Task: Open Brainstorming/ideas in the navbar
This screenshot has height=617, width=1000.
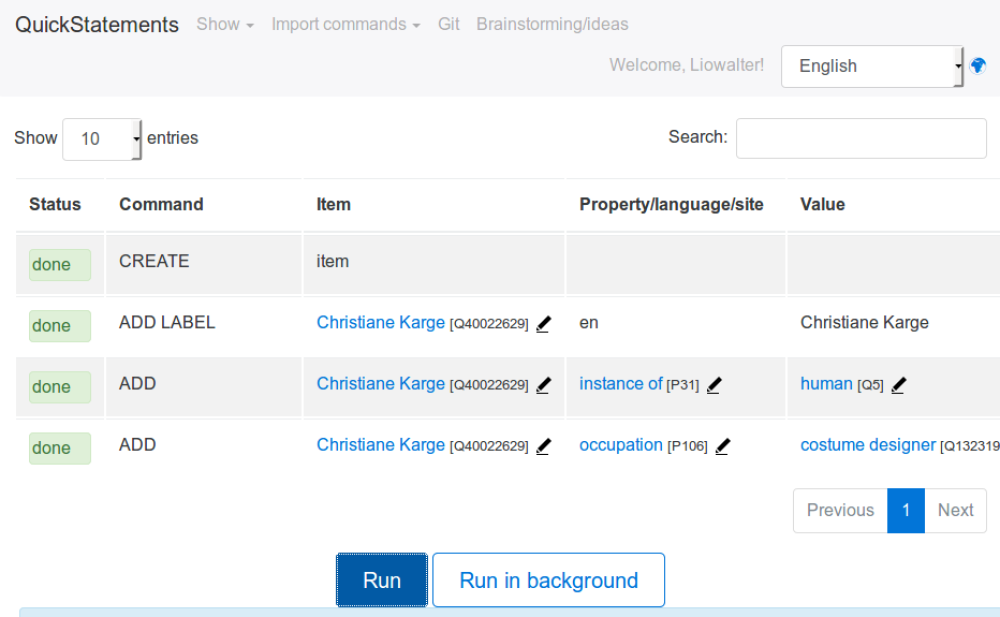Action: click(552, 24)
